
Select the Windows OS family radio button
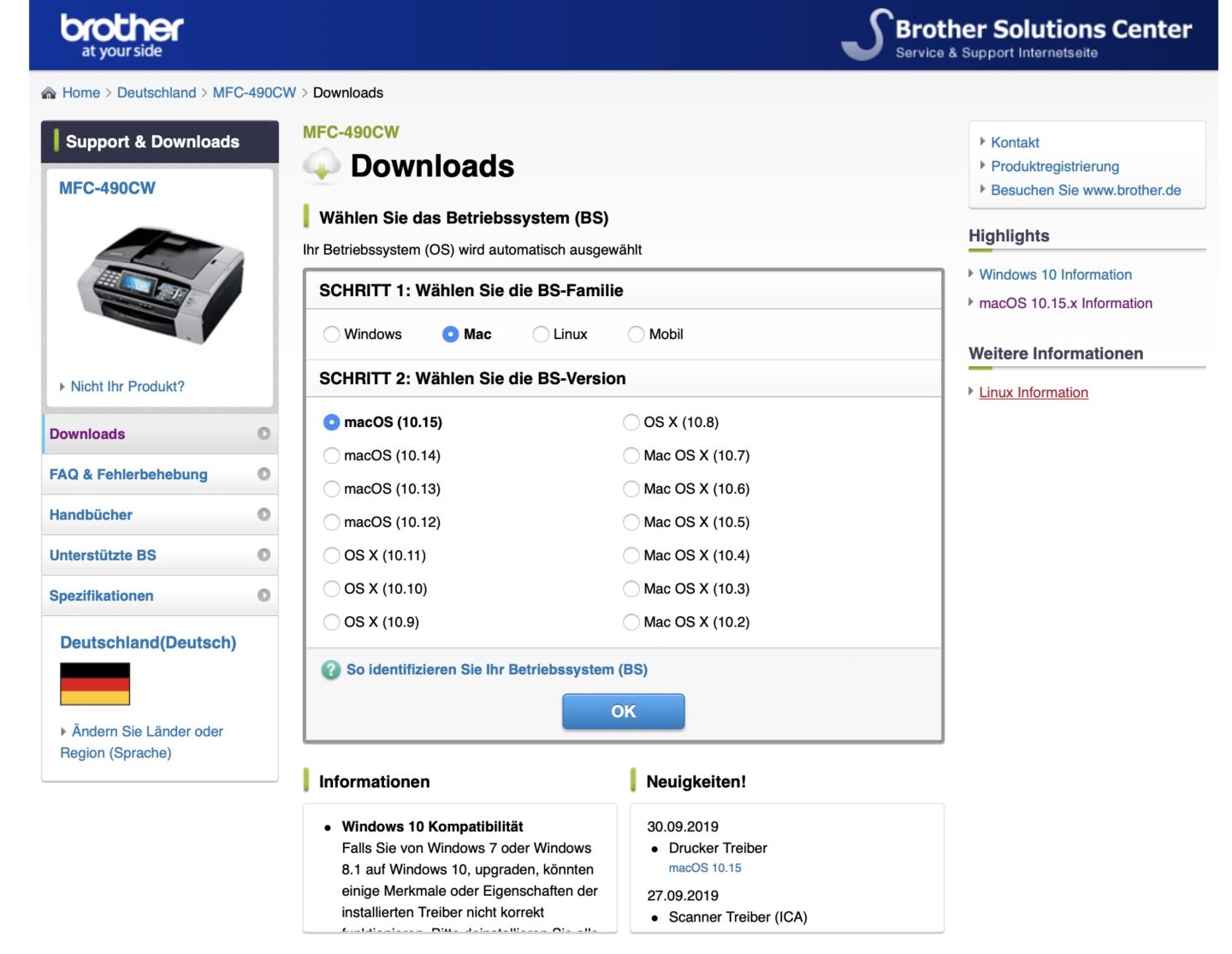[x=332, y=335]
